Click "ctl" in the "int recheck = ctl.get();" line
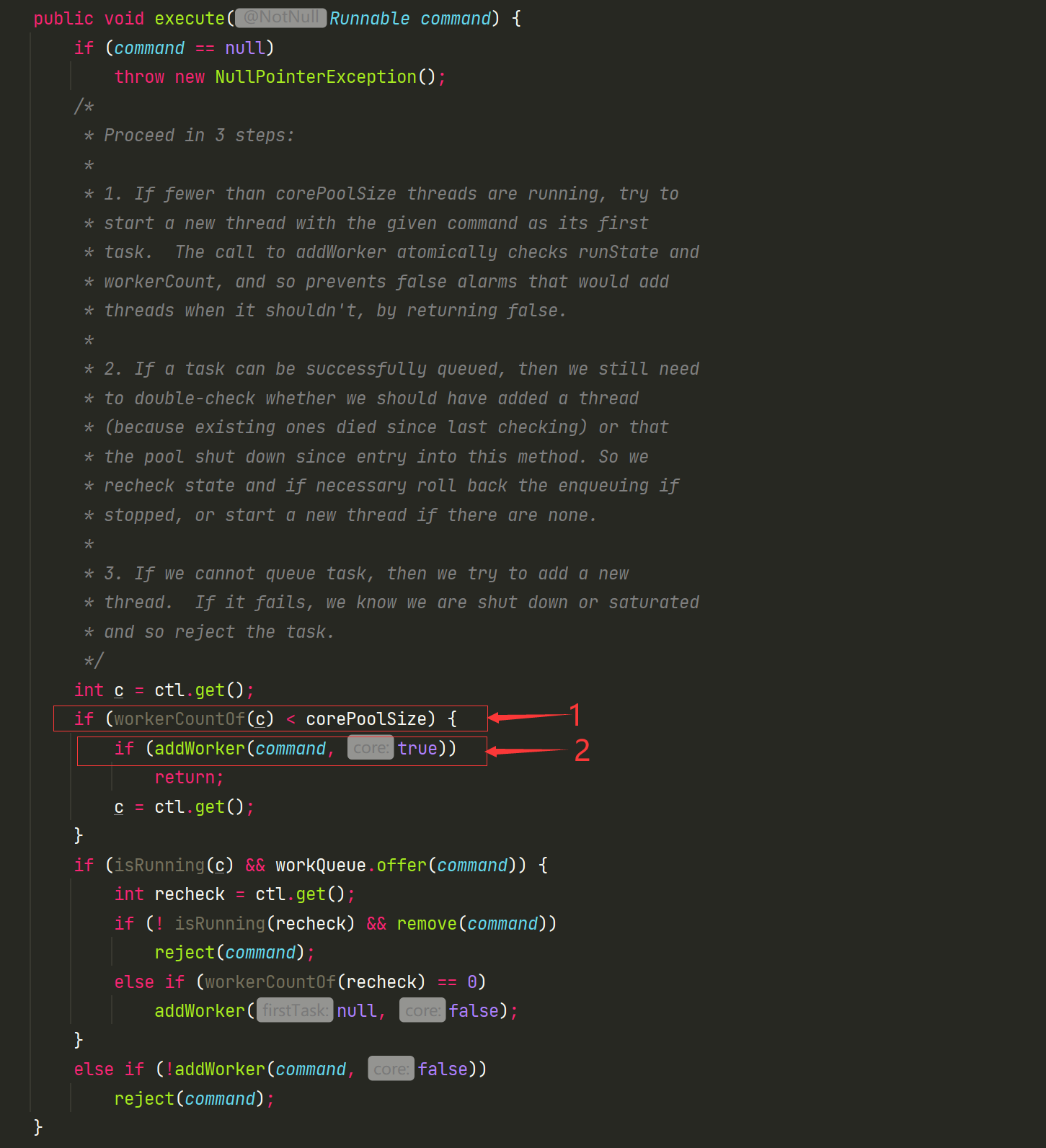 (270, 894)
